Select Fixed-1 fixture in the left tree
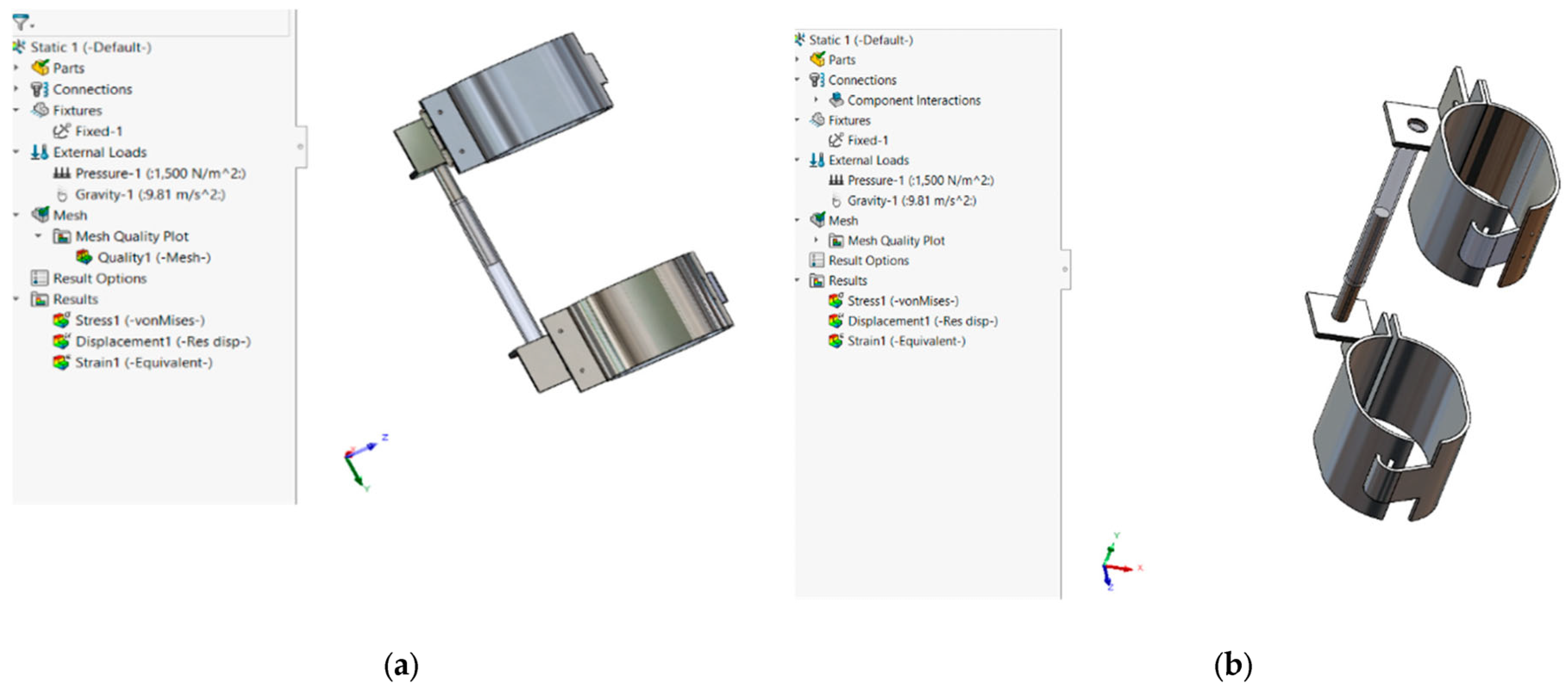Viewport: 1568px width, 689px height. [x=99, y=131]
